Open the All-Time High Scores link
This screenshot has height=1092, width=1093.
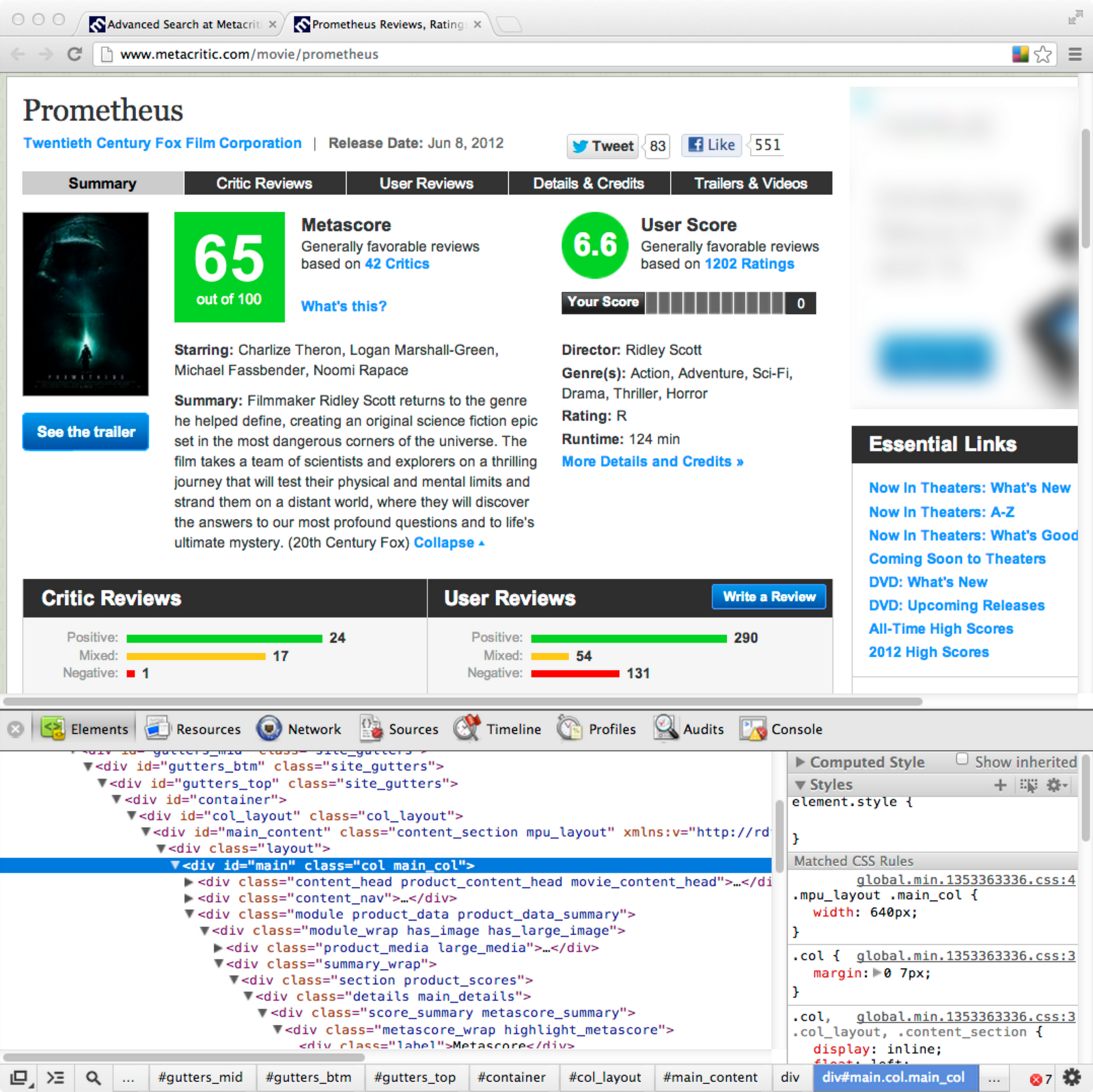pyautogui.click(x=941, y=628)
